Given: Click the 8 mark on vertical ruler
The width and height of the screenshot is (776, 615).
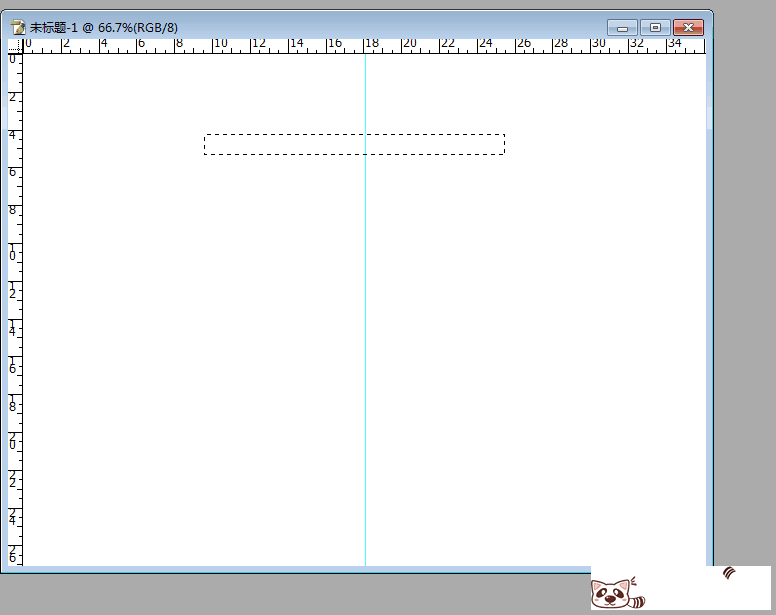Looking at the screenshot, I should tap(14, 210).
